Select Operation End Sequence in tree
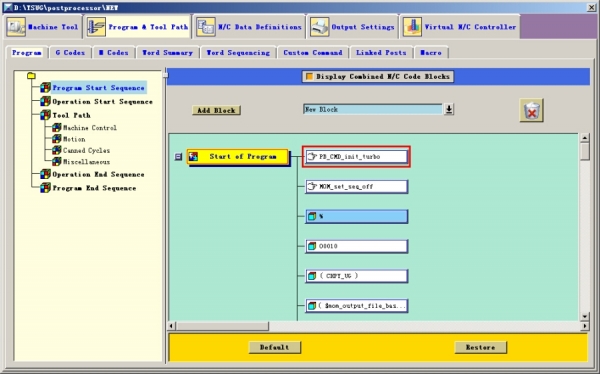 [x=98, y=175]
